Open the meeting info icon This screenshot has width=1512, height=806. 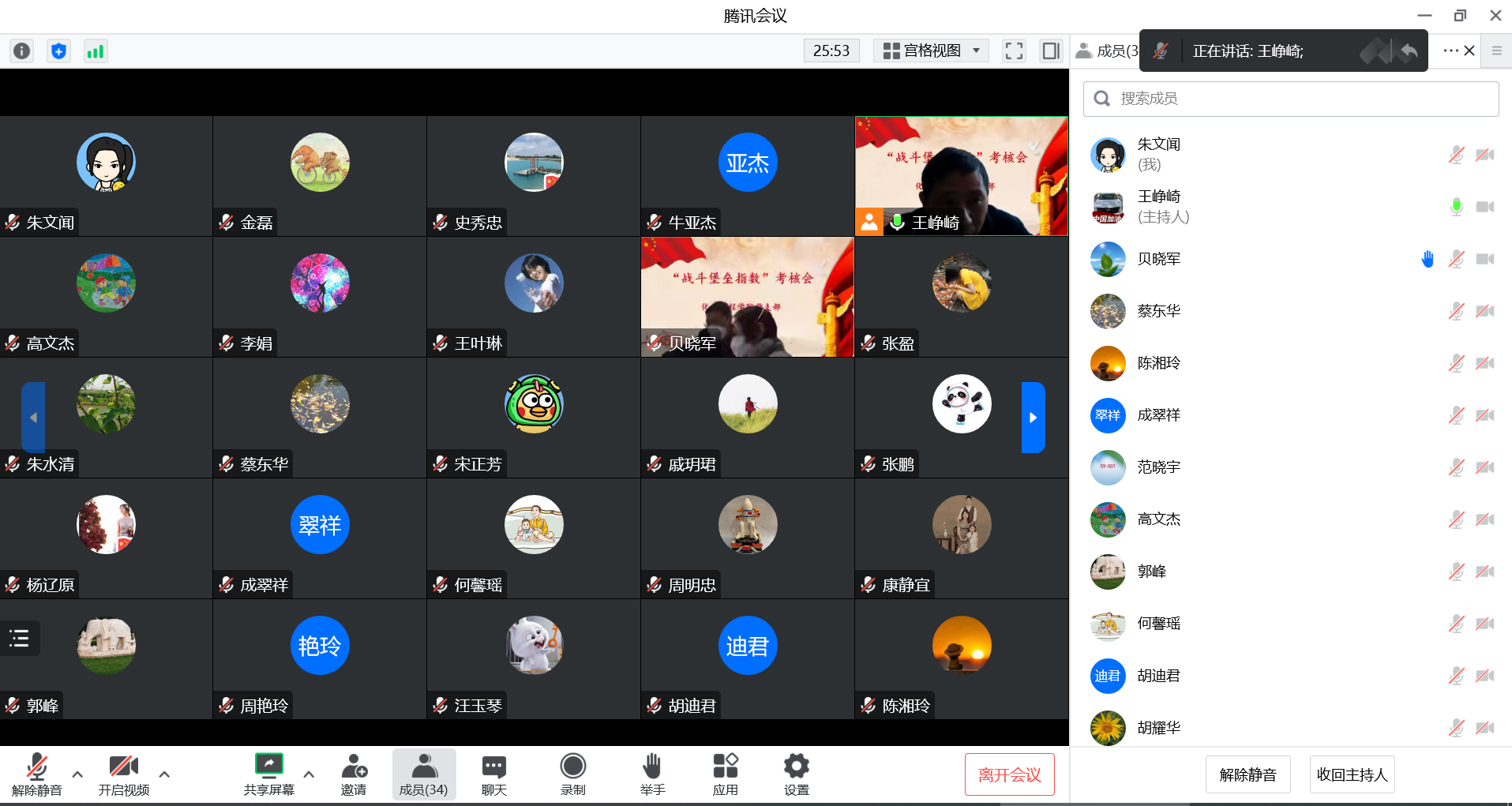(x=21, y=51)
